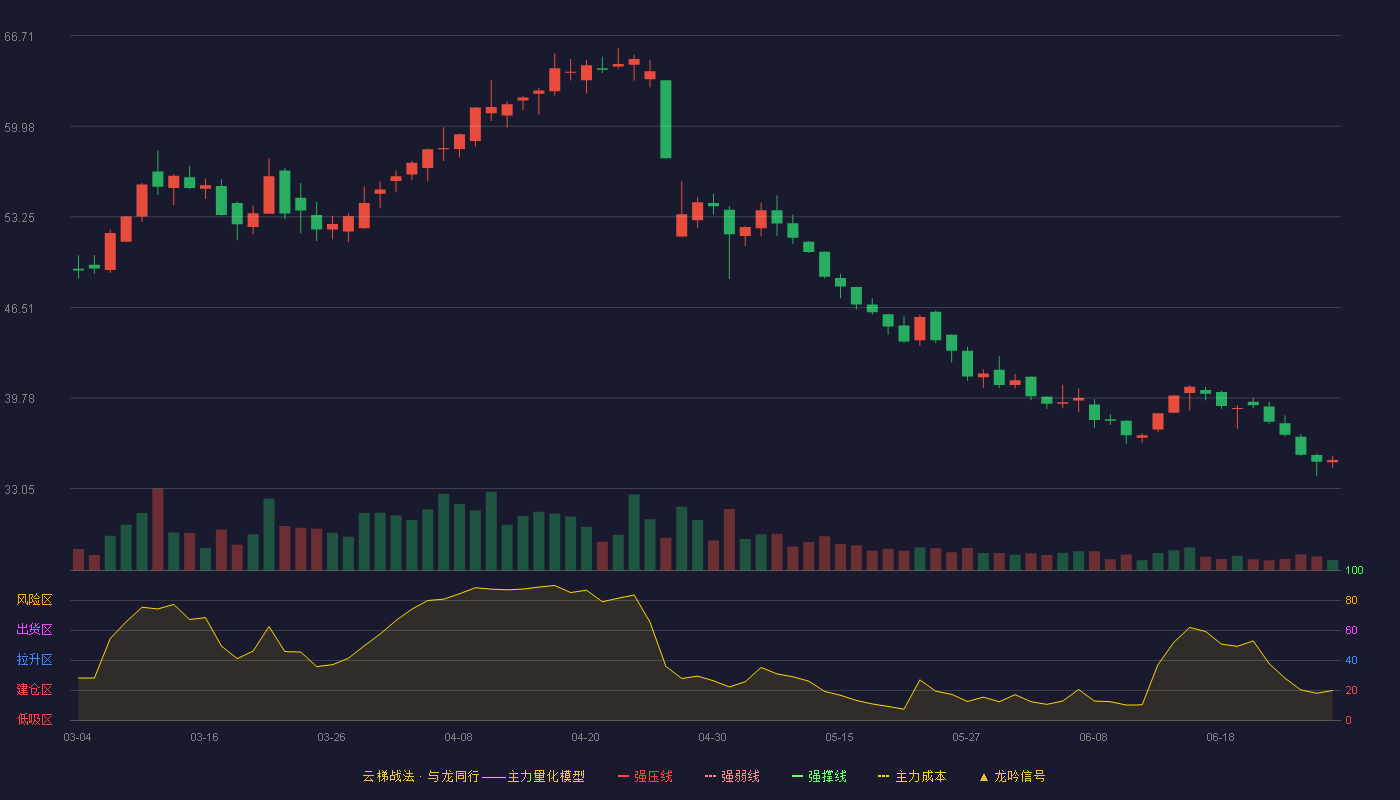Click the 03-16 date label
1400x800 pixels.
click(x=204, y=737)
